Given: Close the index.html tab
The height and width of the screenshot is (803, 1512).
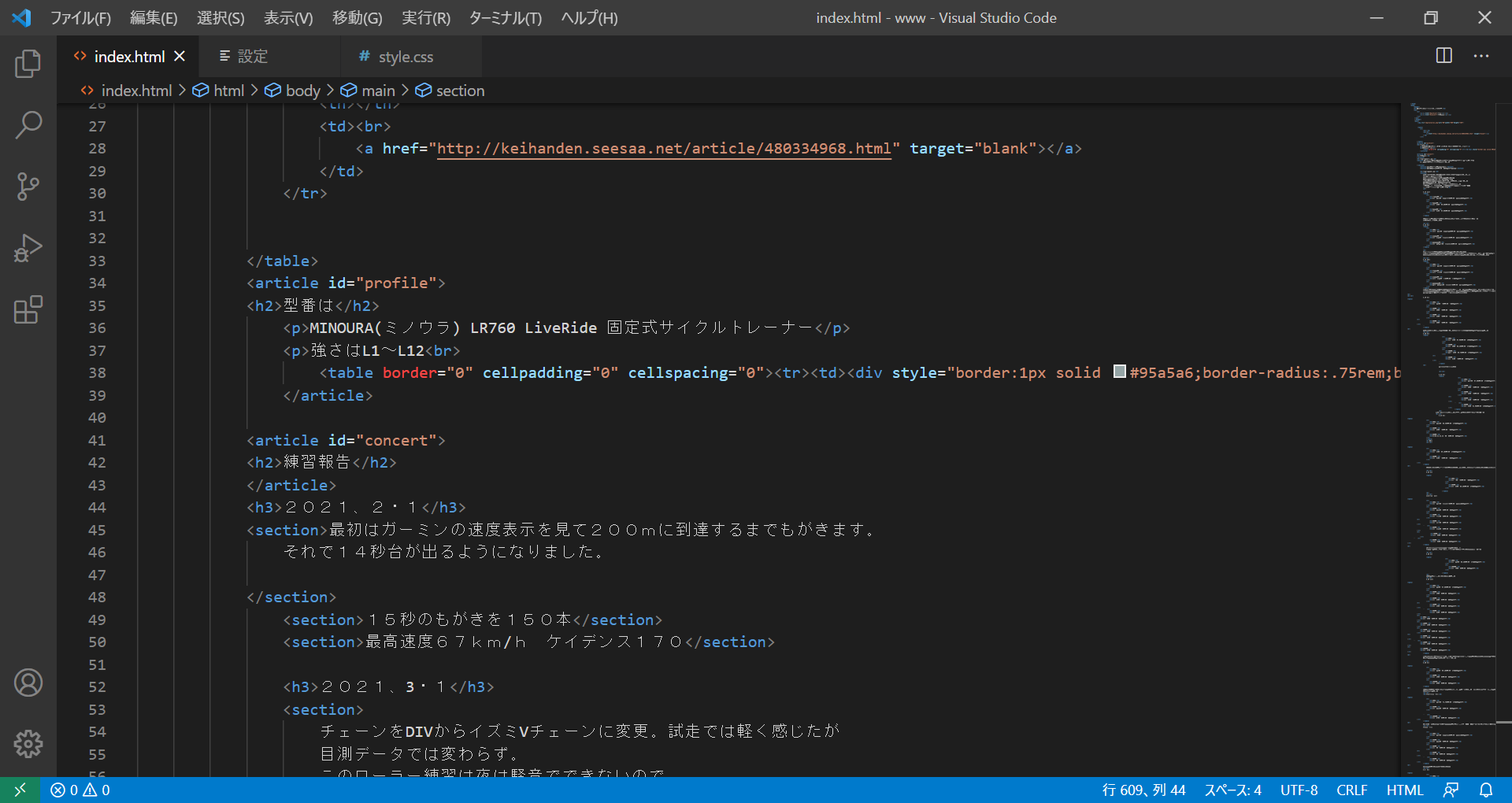Looking at the screenshot, I should (x=180, y=56).
